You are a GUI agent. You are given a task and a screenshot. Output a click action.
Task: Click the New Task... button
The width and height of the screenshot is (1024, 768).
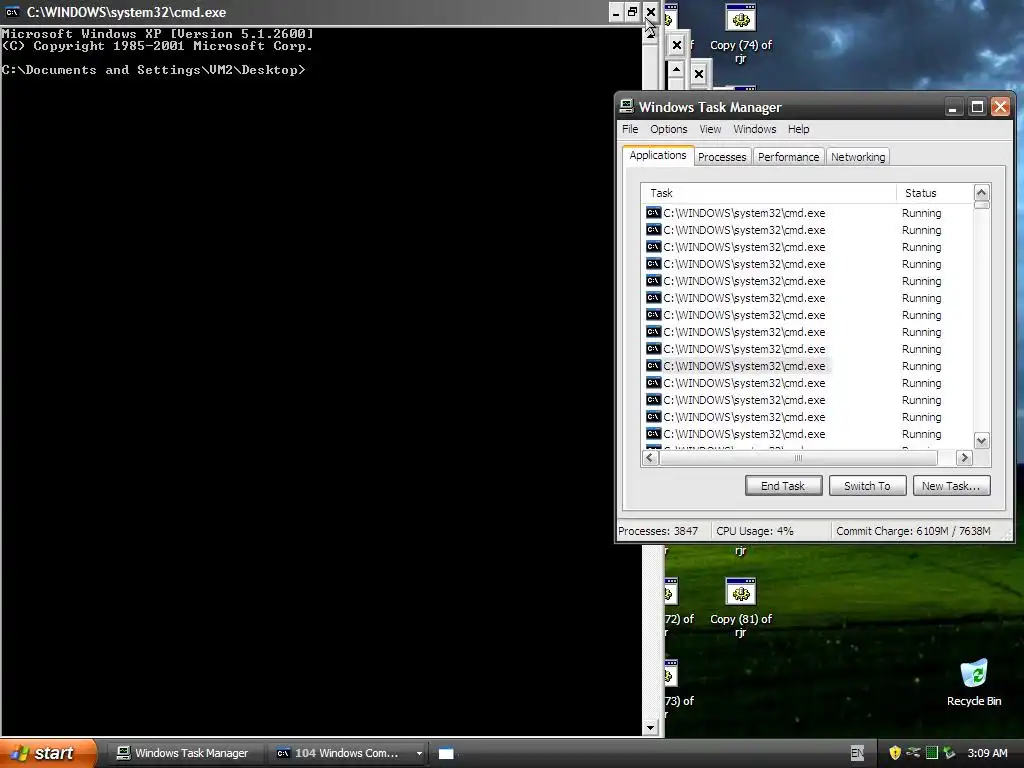pyautogui.click(x=951, y=486)
